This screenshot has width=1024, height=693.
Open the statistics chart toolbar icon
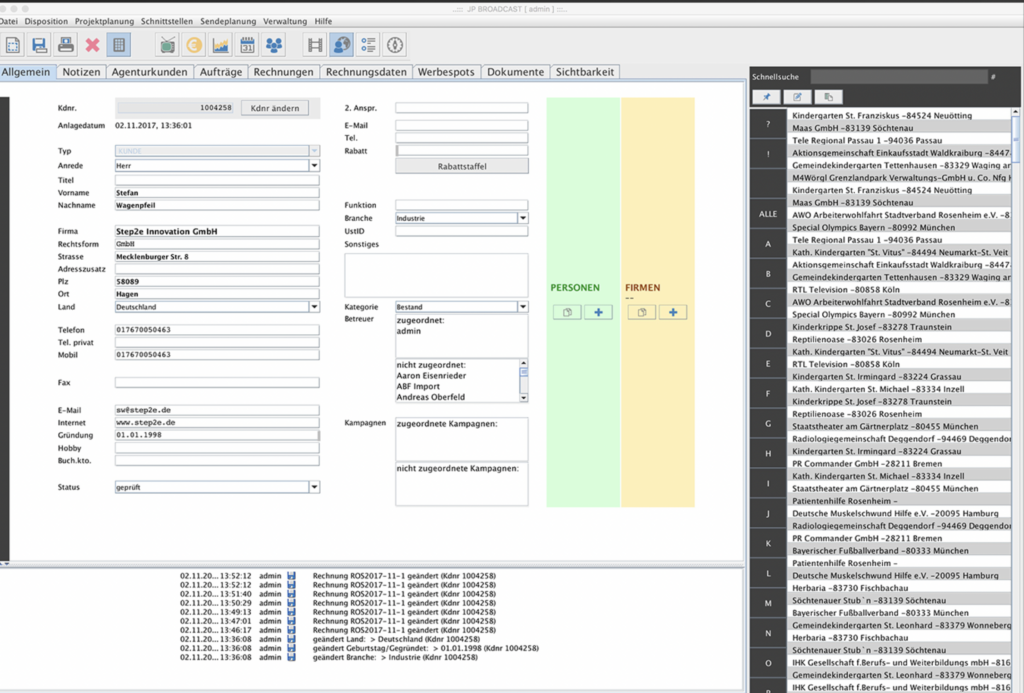221,45
